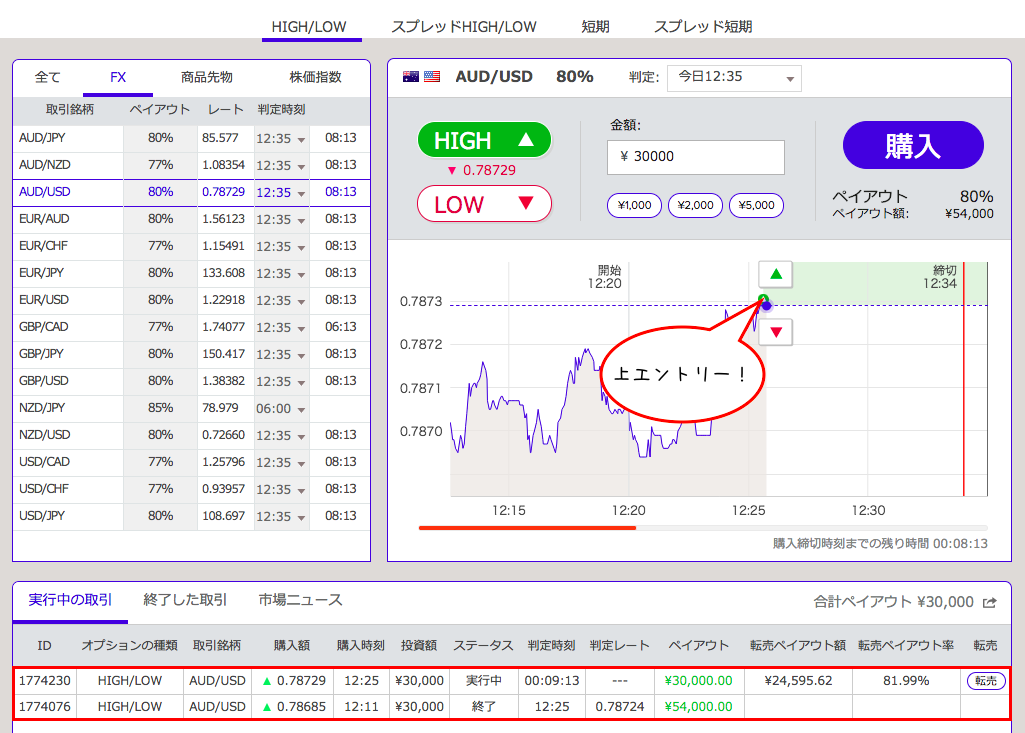Click the Australia flag icon near AUD/USD
The image size is (1025, 733).
[411, 77]
